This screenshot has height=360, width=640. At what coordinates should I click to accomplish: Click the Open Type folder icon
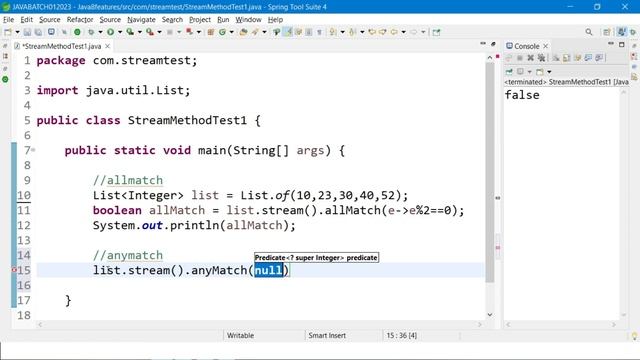(243, 32)
